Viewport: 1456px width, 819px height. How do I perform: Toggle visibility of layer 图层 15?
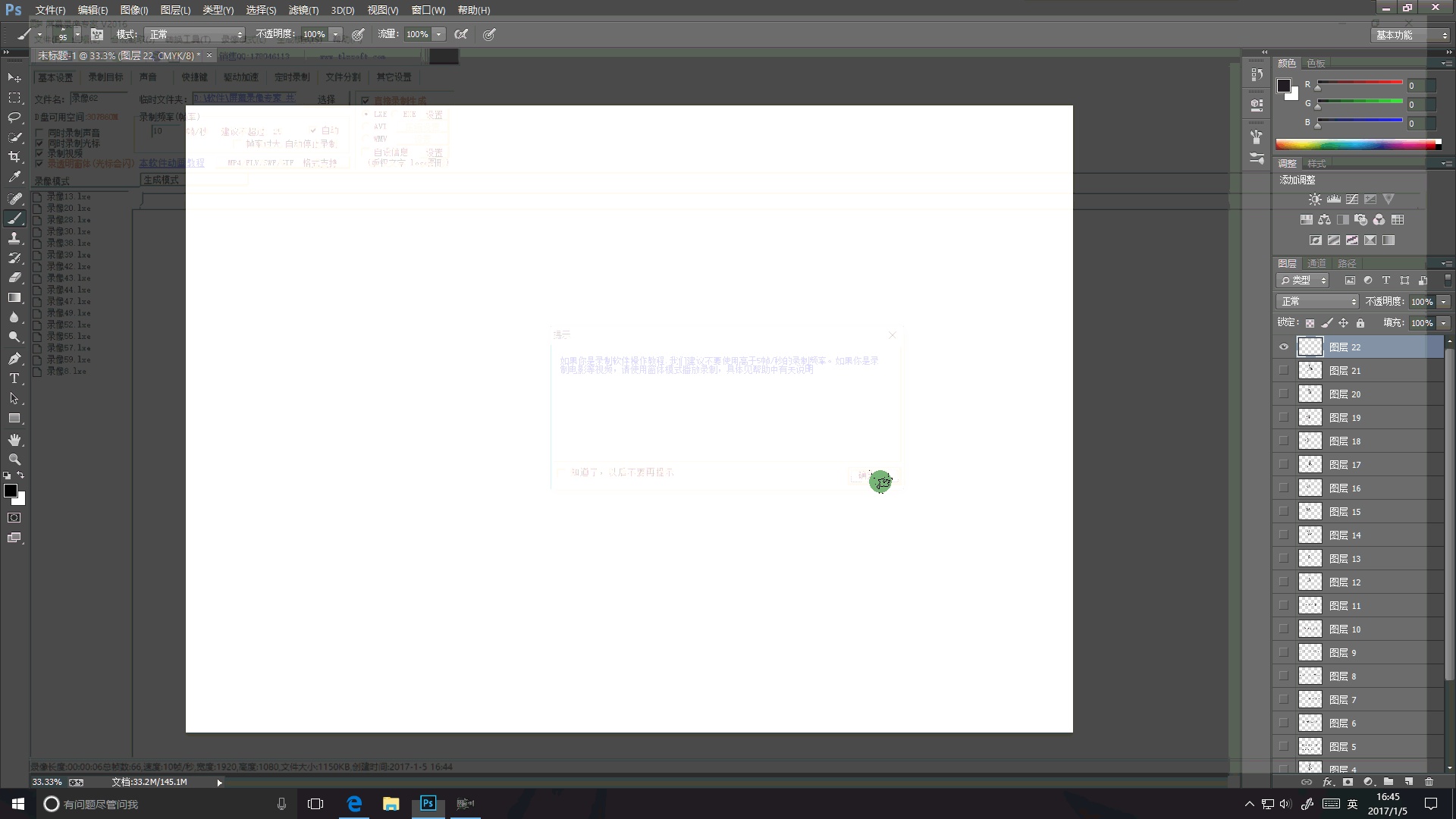pyautogui.click(x=1284, y=512)
